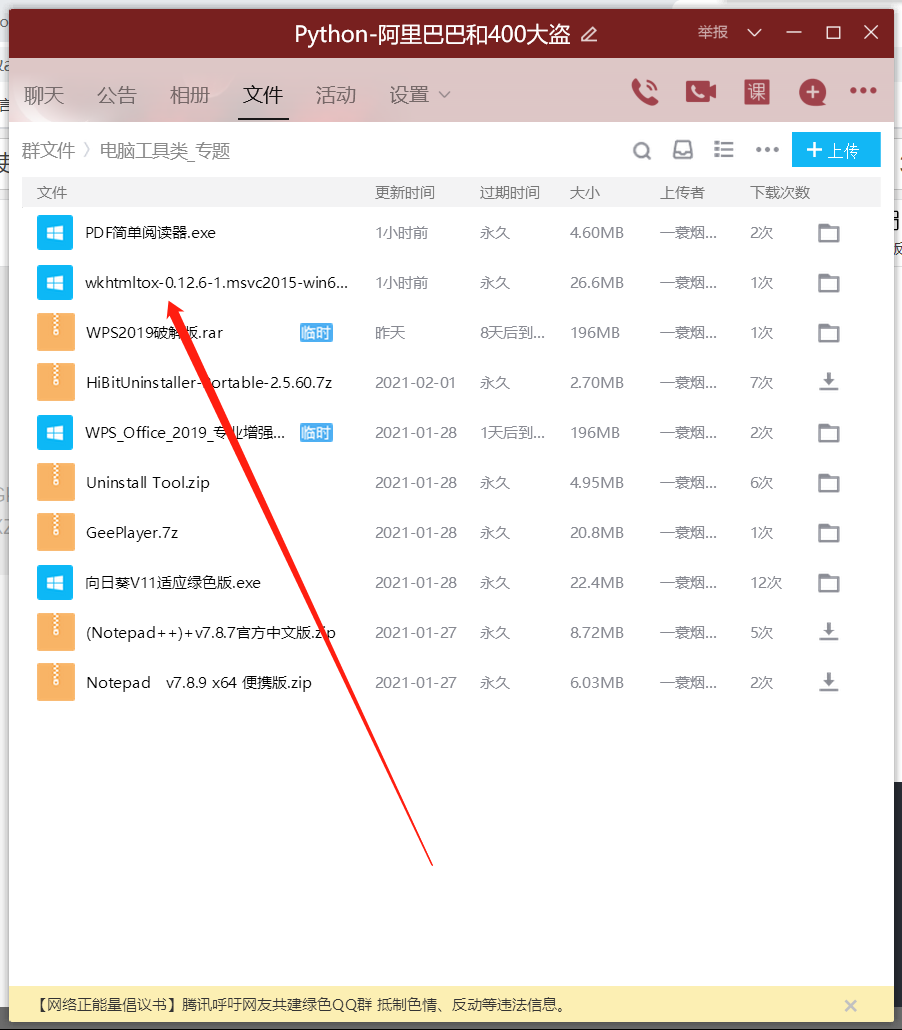Image resolution: width=902 pixels, height=1030 pixels.
Task: Download Notepad v7.8.9 x64 便携版.zip
Action: tap(828, 682)
